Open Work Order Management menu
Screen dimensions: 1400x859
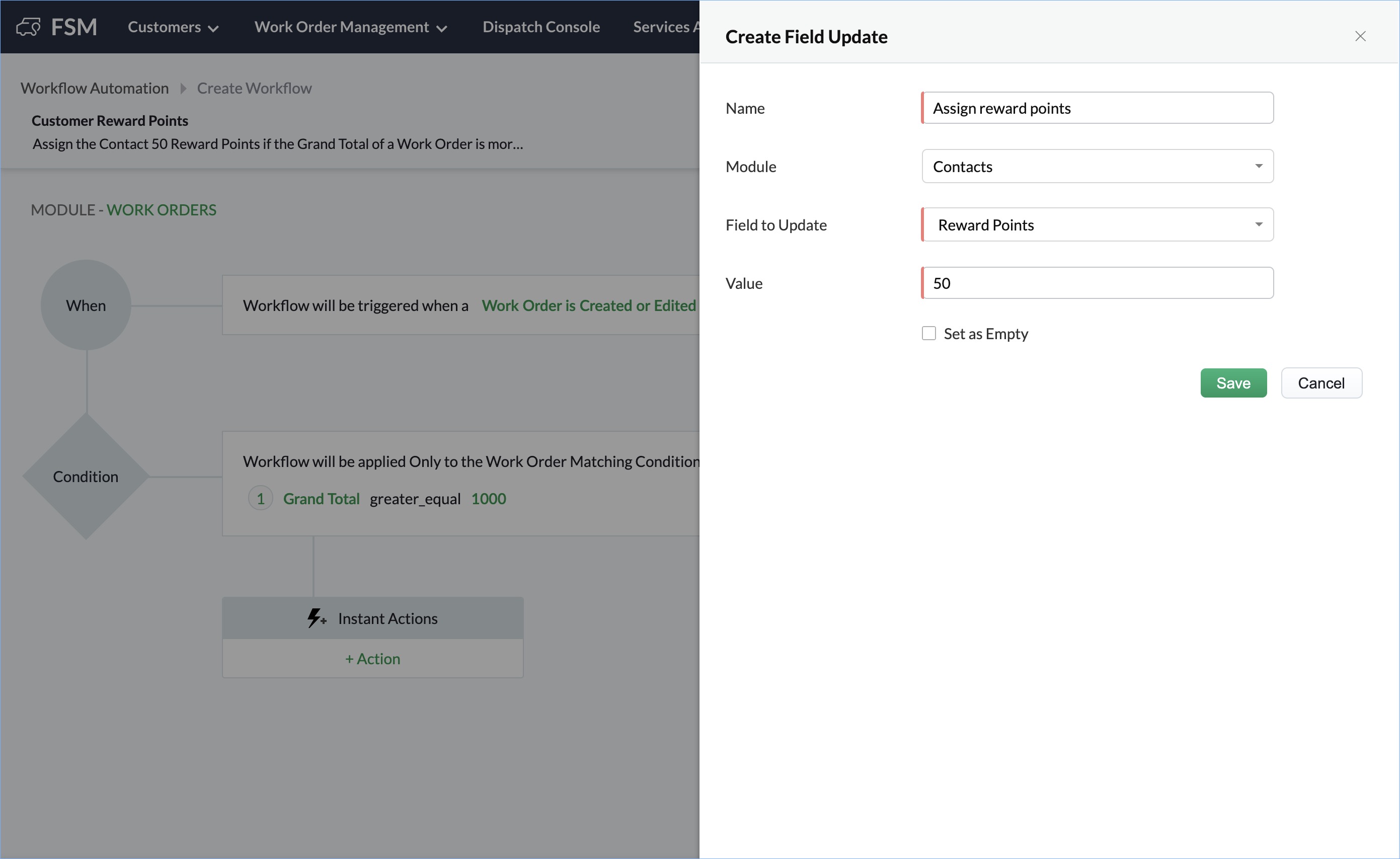pos(350,27)
